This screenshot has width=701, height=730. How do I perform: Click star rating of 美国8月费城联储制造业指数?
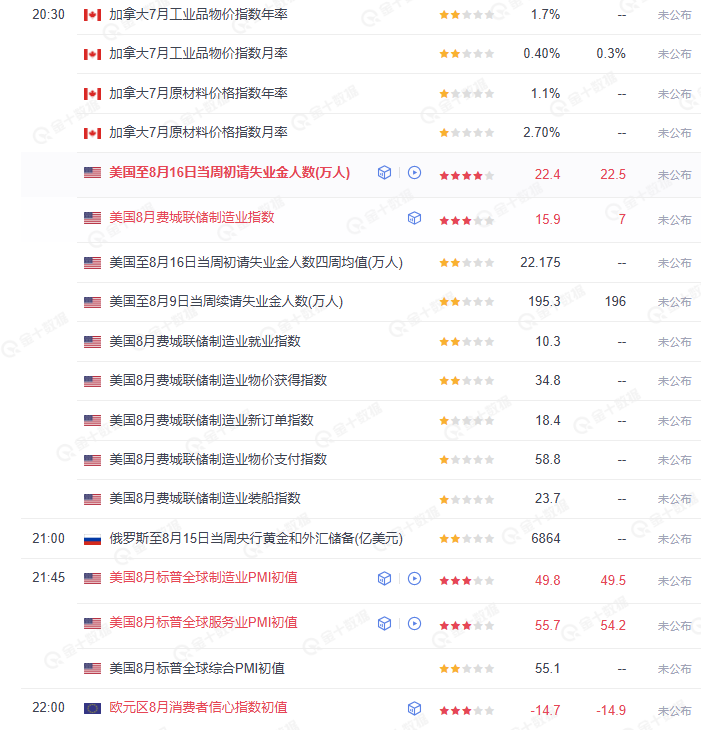466,221
